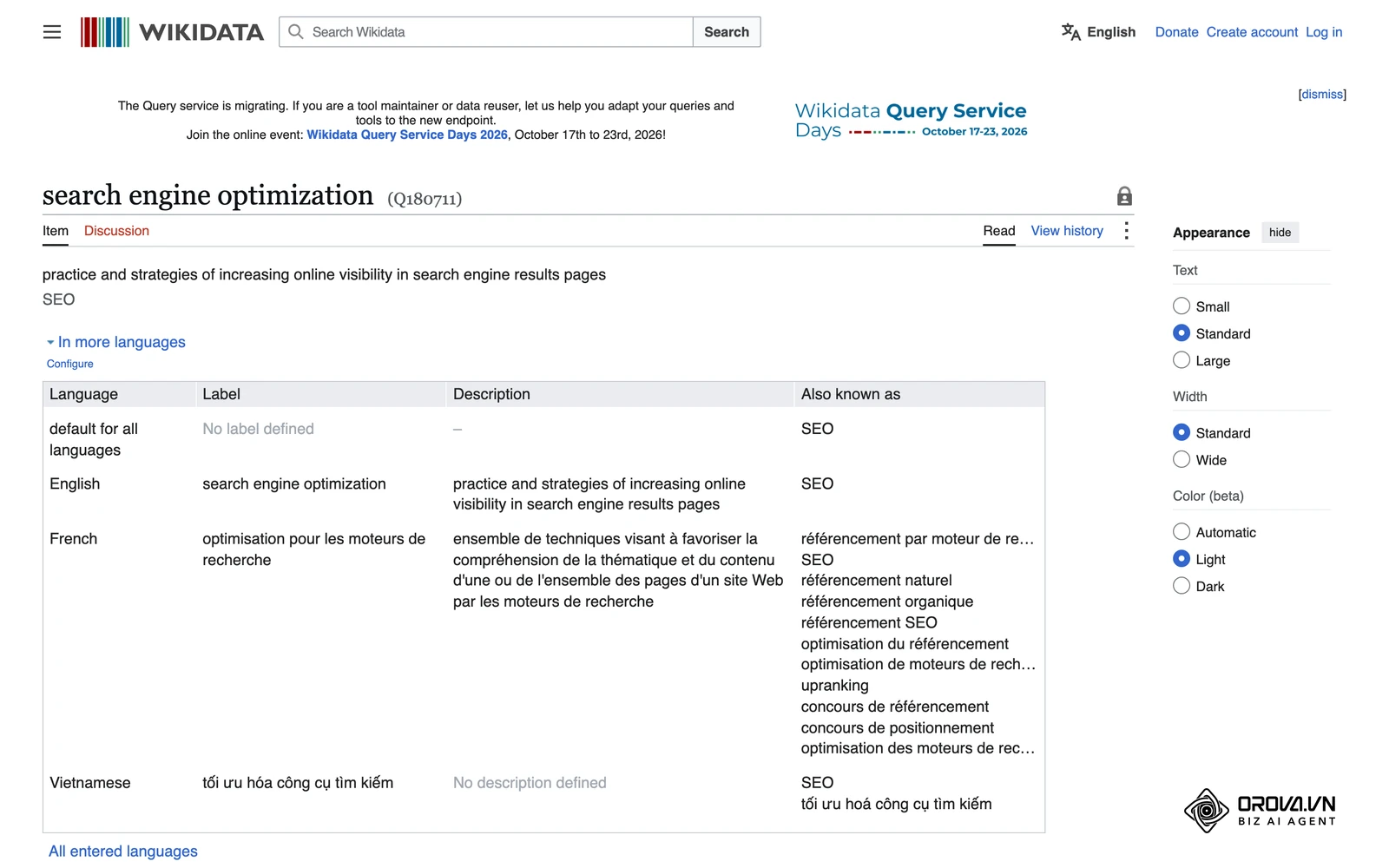
Task: Click the Search button
Action: click(727, 32)
